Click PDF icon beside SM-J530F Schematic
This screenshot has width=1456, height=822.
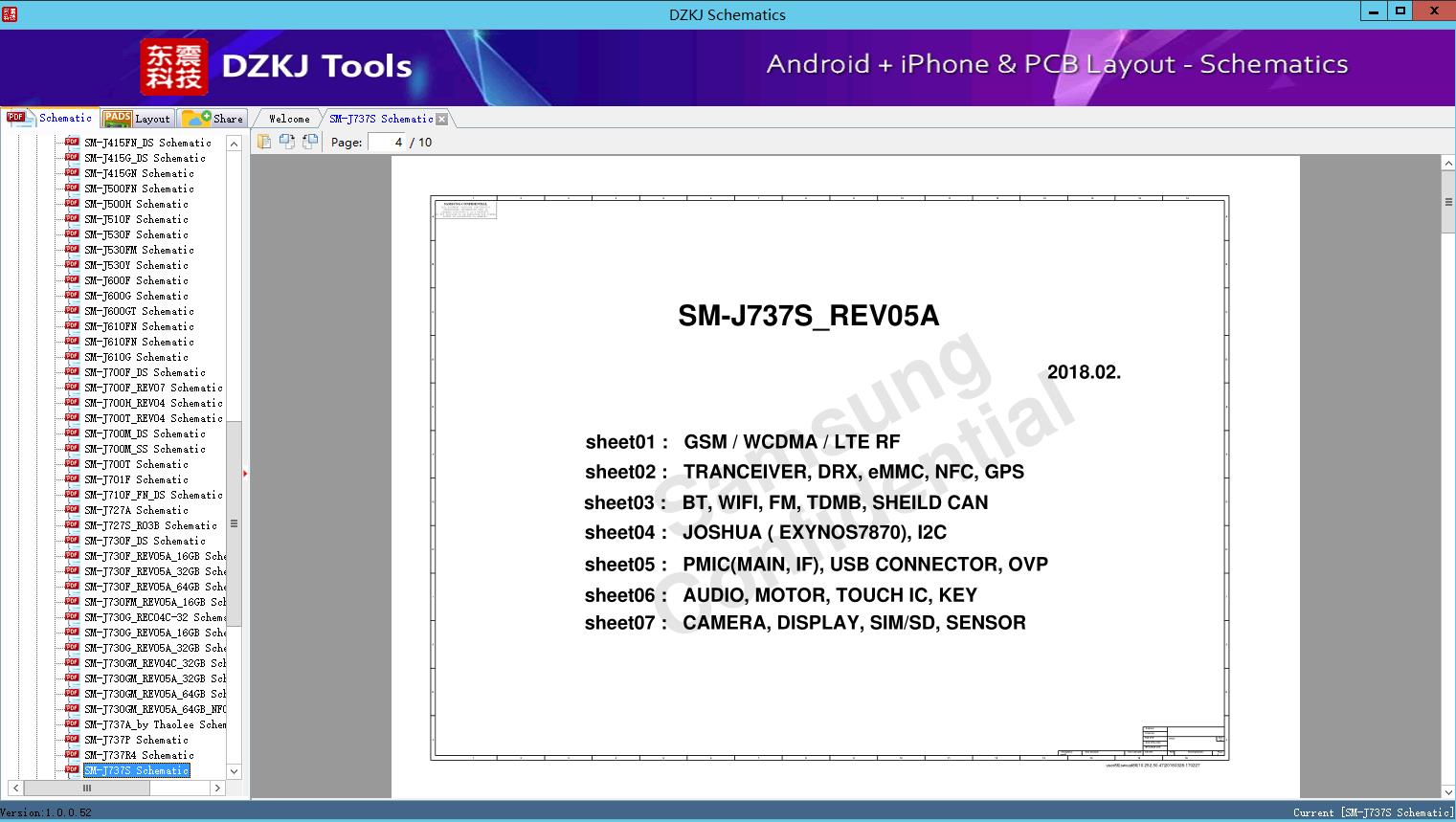point(72,233)
